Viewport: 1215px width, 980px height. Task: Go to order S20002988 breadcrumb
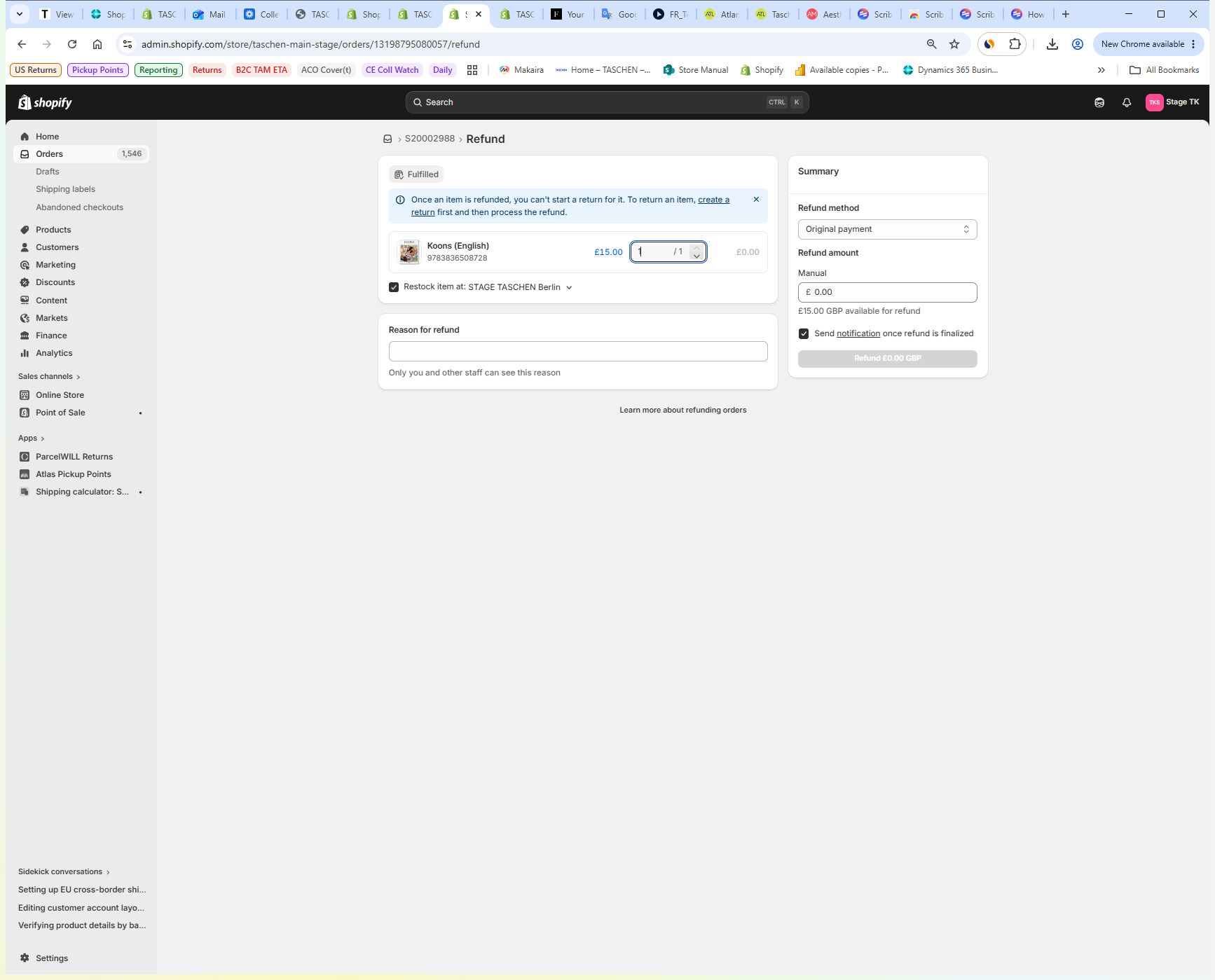pyautogui.click(x=430, y=139)
